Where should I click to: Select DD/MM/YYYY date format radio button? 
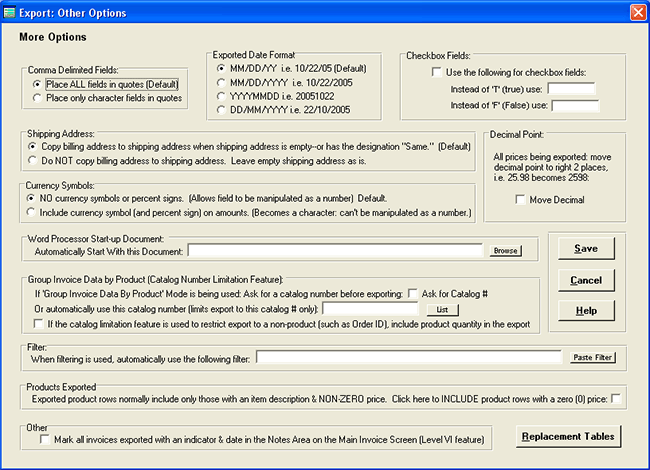[220, 110]
